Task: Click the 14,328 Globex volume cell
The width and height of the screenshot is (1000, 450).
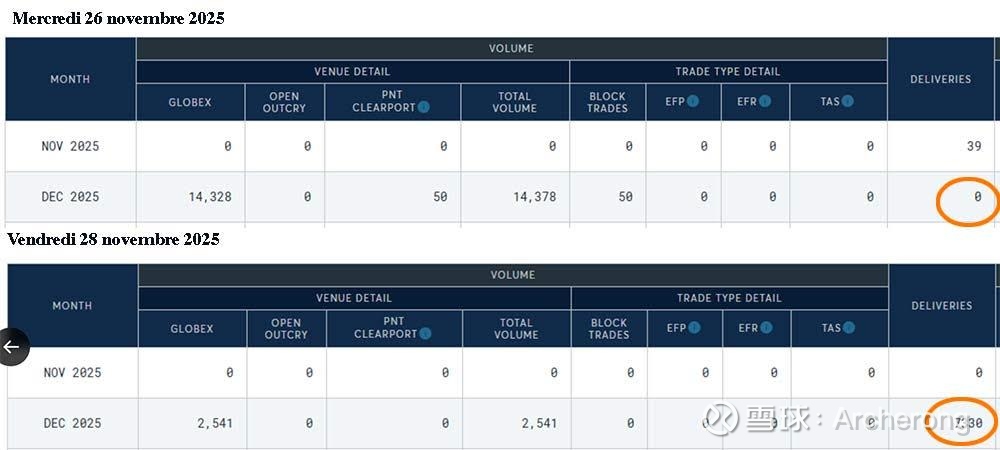Action: [209, 197]
